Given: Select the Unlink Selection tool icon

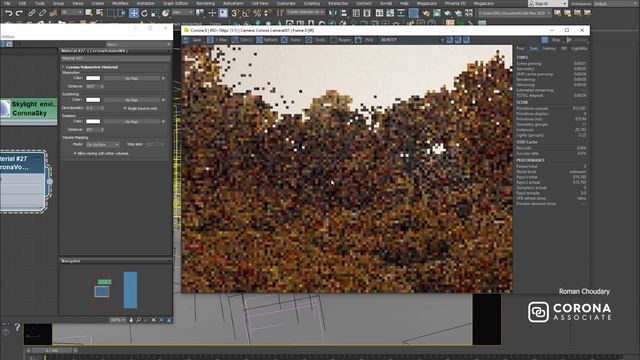Looking at the screenshot, I should 42,13.
